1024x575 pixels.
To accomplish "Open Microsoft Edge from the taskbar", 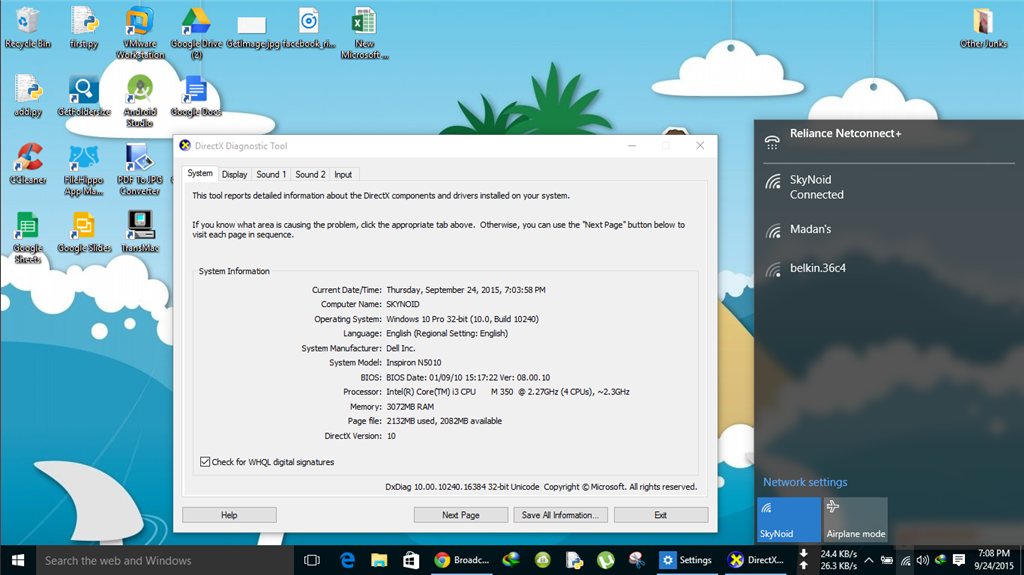I will coord(347,560).
